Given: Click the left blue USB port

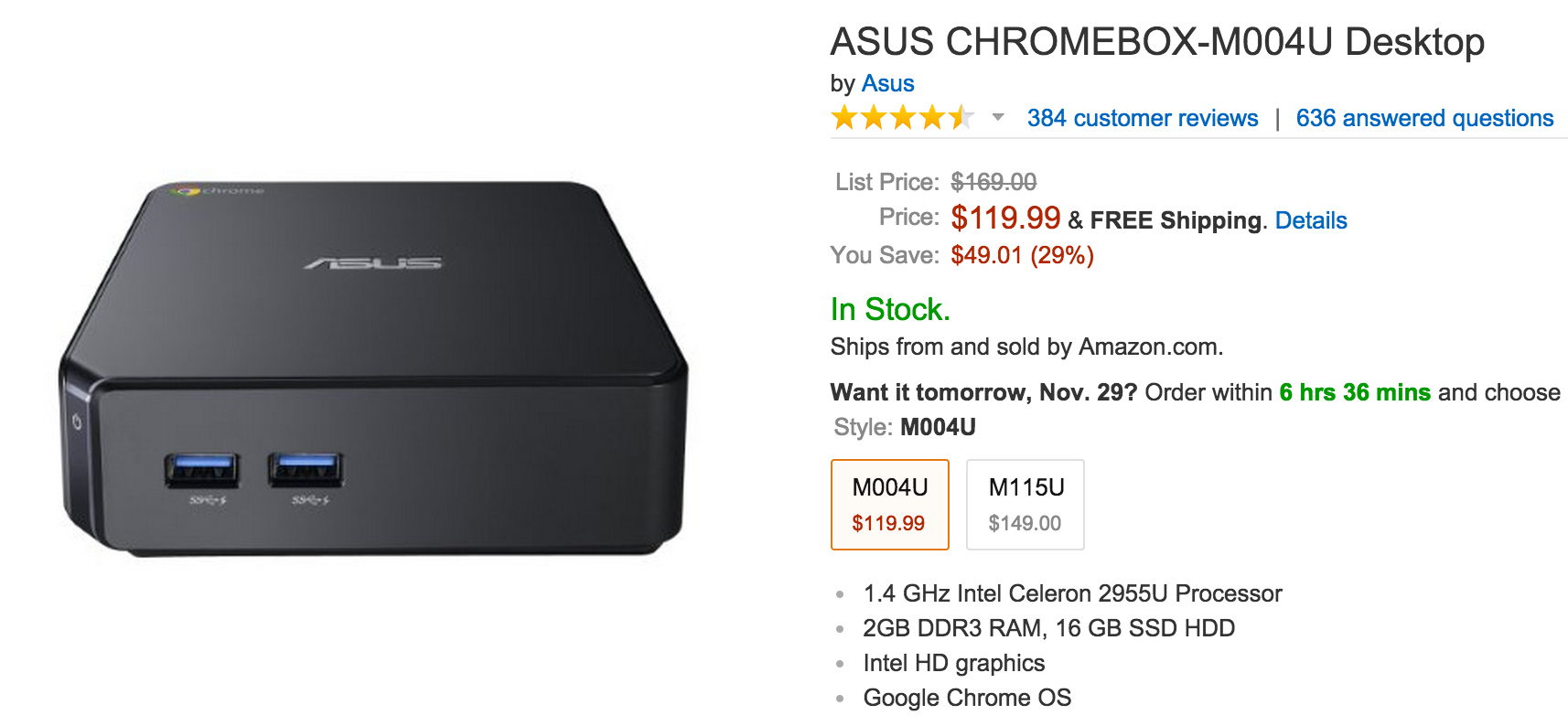Looking at the screenshot, I should coord(201,471).
